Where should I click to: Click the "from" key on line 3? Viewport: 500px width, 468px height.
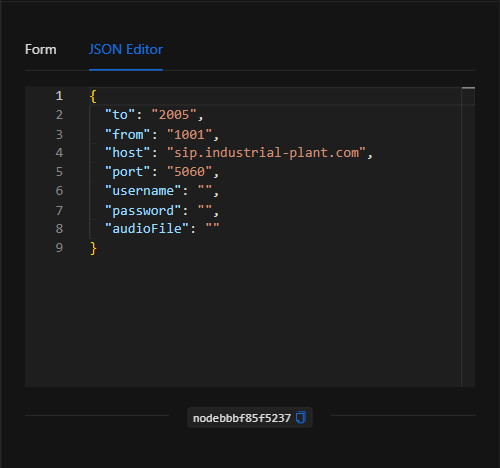coord(128,135)
